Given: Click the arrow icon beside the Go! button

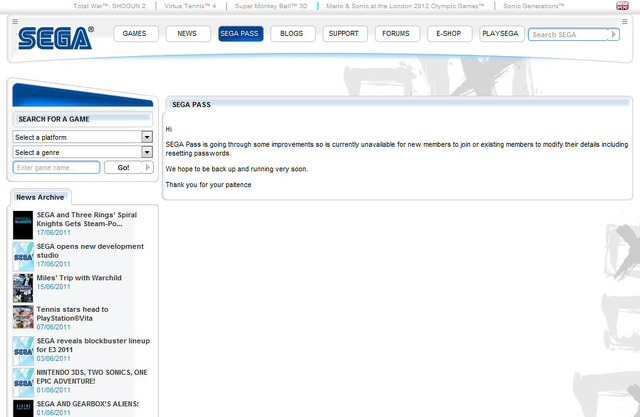Looking at the screenshot, I should click(x=148, y=167).
